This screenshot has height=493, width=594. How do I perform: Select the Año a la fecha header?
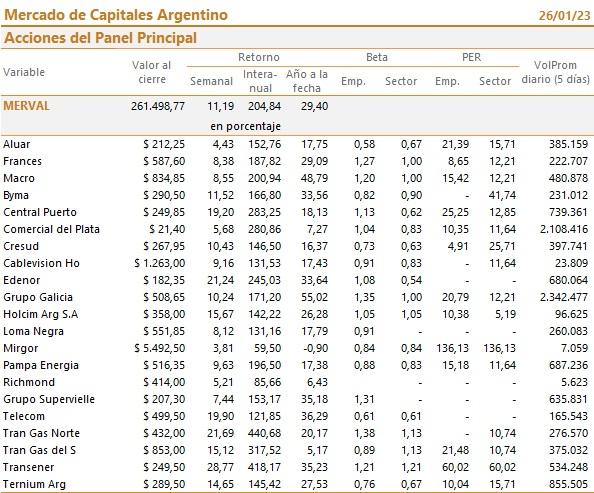(307, 81)
